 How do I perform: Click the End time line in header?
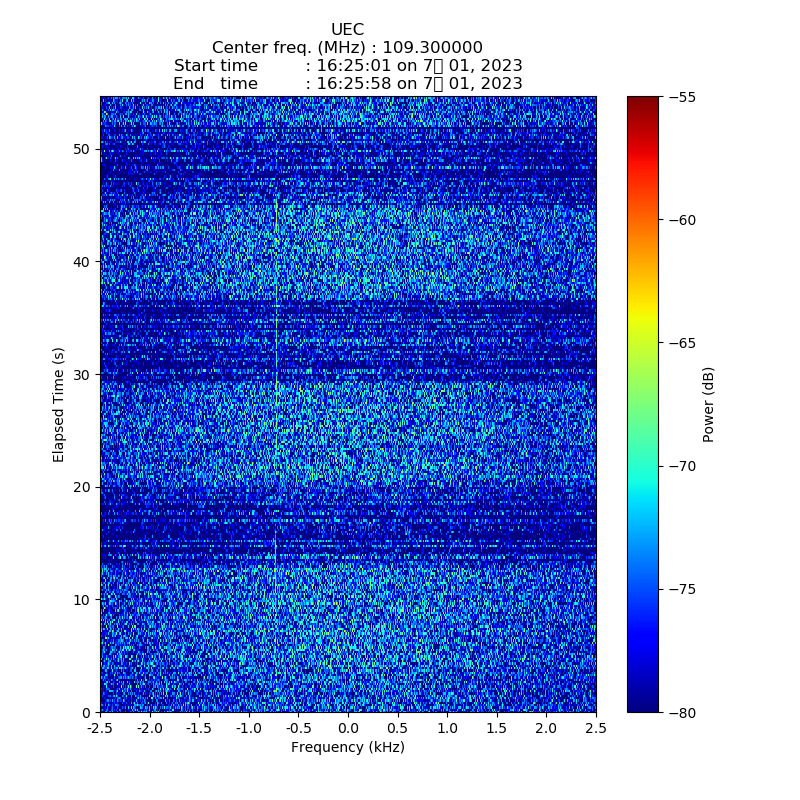tap(347, 84)
